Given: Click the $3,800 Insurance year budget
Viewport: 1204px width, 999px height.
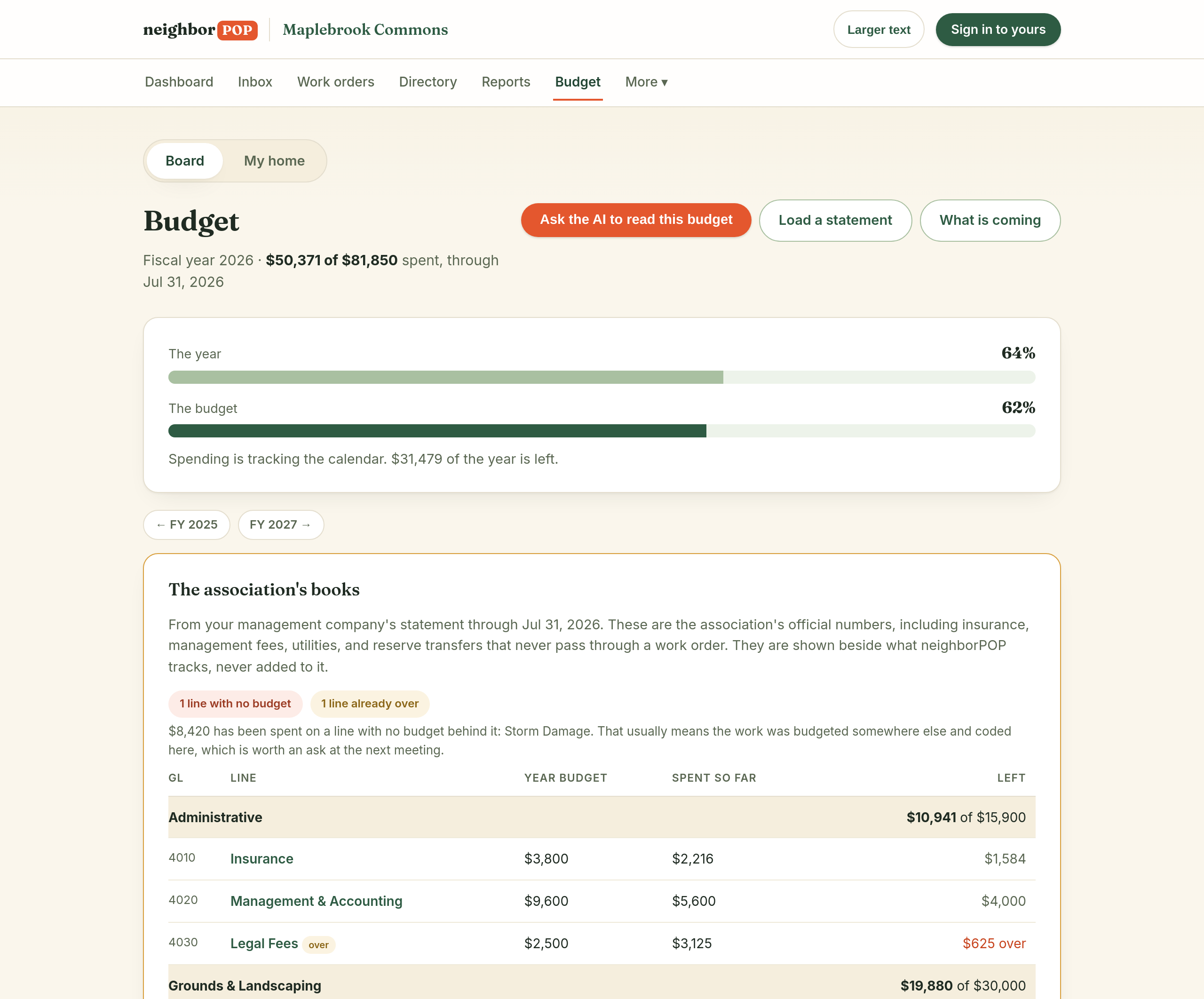Looking at the screenshot, I should [546, 858].
